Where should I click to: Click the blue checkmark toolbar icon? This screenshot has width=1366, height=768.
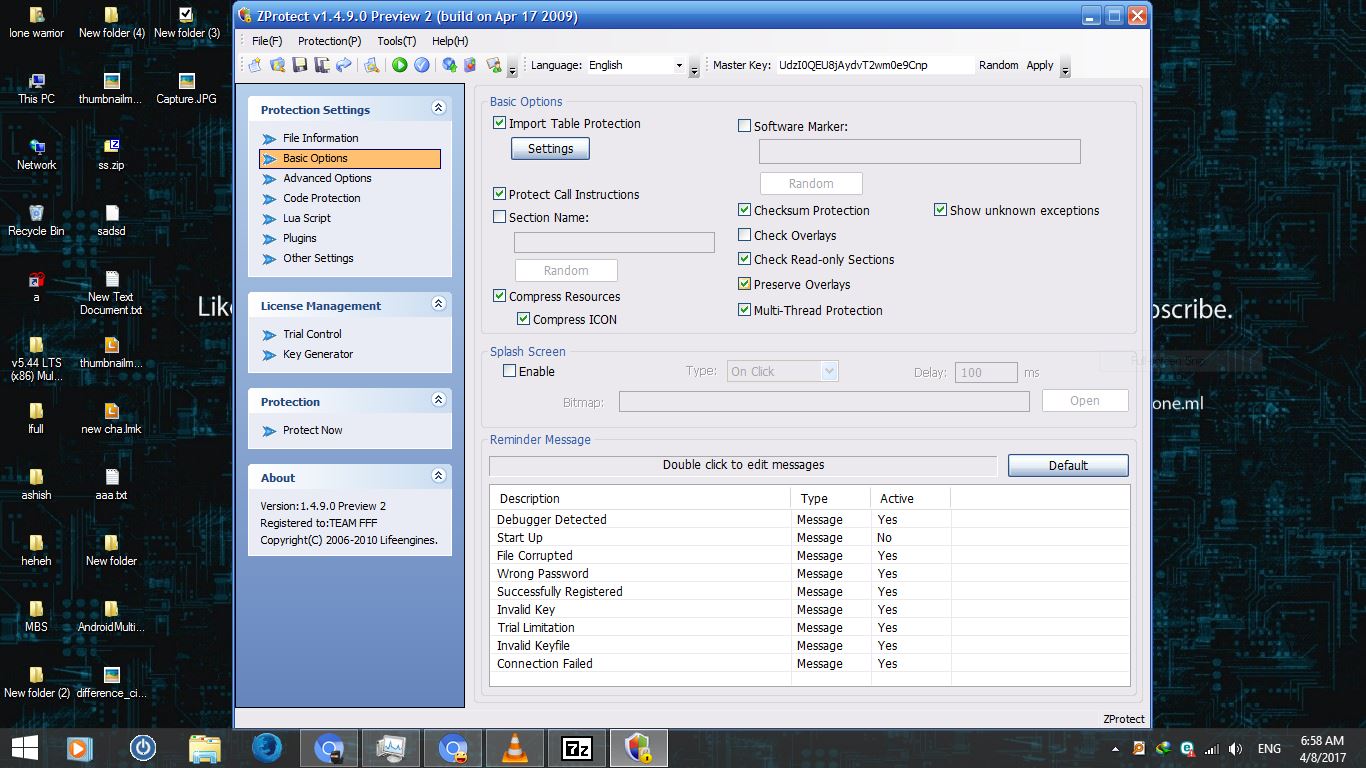(421, 65)
